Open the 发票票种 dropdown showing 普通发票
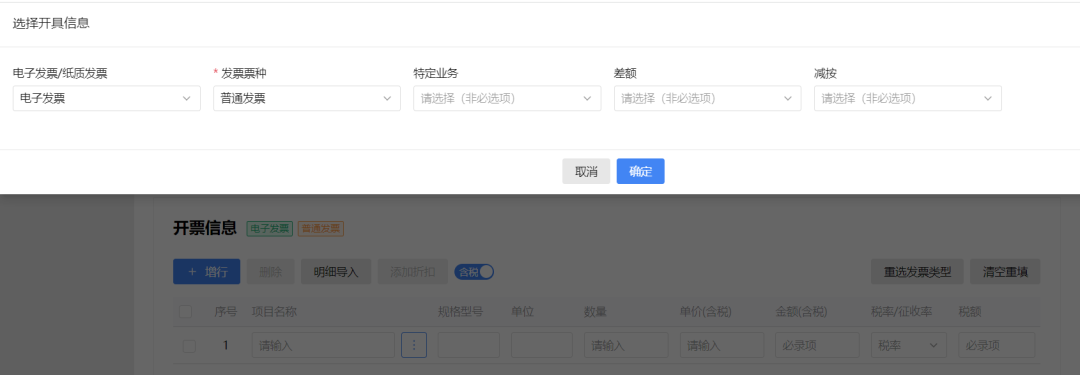Screen dimensions: 1080x375 click(307, 99)
